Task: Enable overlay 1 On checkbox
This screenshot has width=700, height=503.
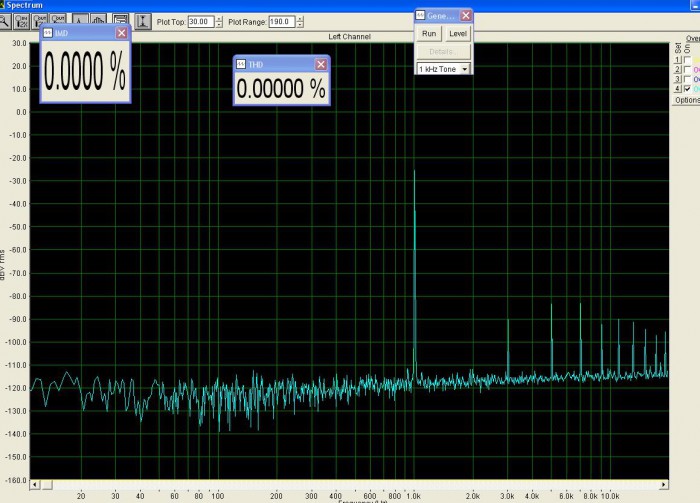Action: click(687, 59)
